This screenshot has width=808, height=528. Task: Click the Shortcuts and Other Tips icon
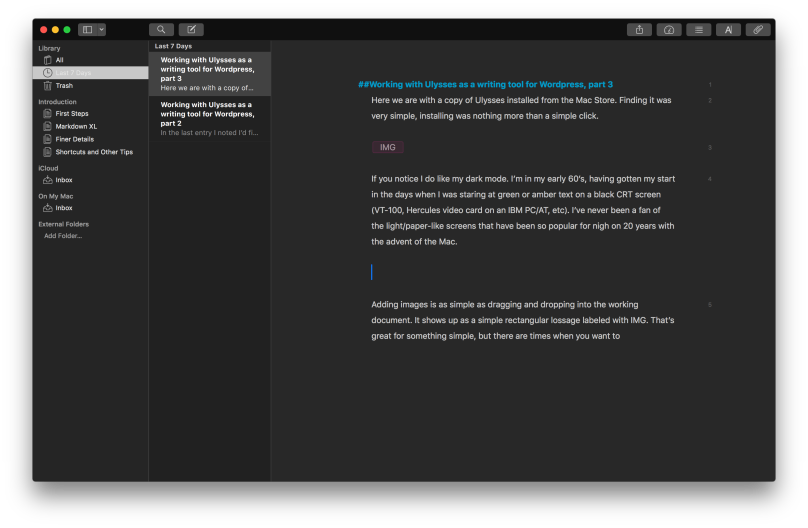[x=47, y=152]
